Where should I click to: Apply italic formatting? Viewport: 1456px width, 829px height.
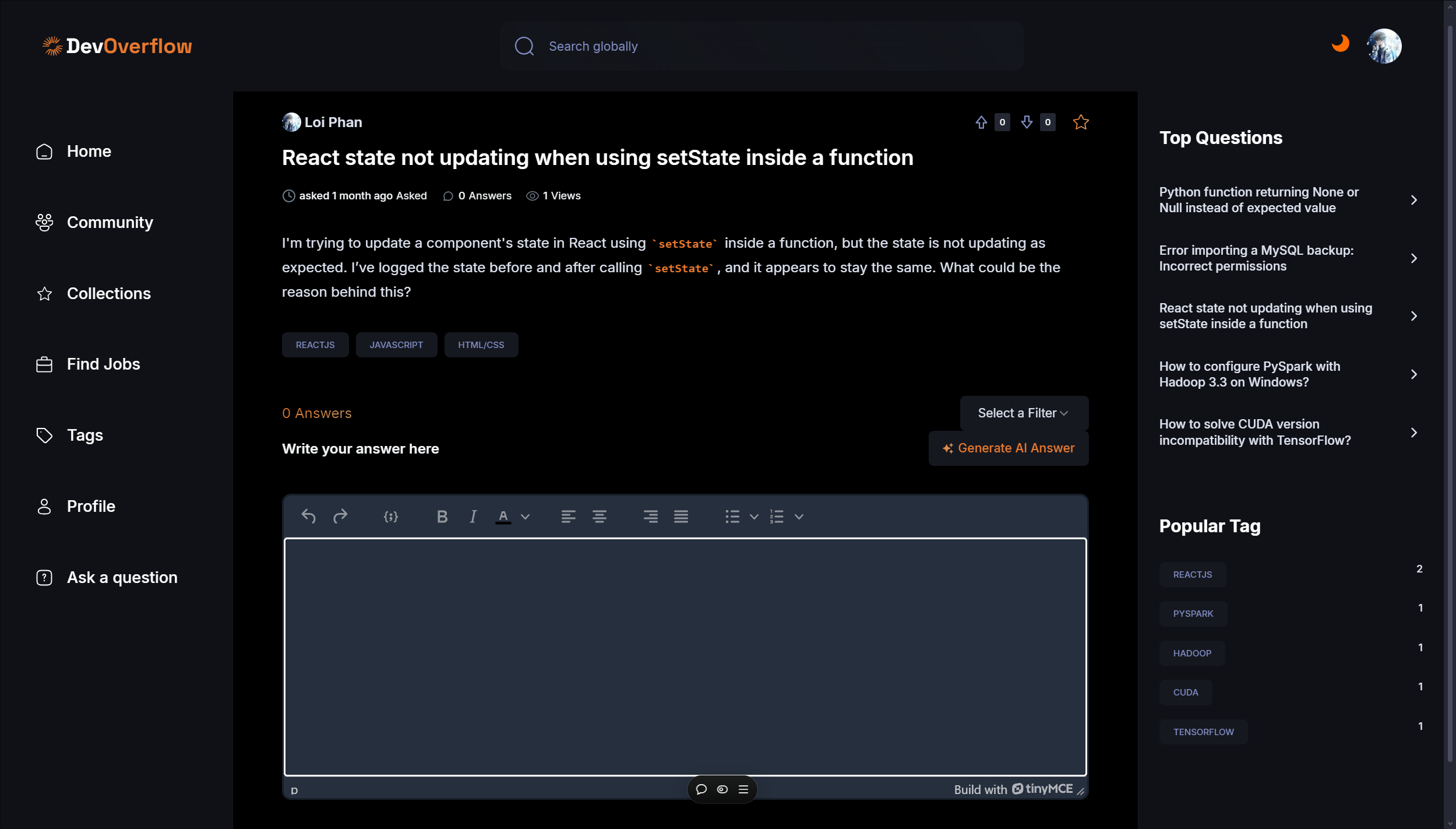tap(473, 517)
